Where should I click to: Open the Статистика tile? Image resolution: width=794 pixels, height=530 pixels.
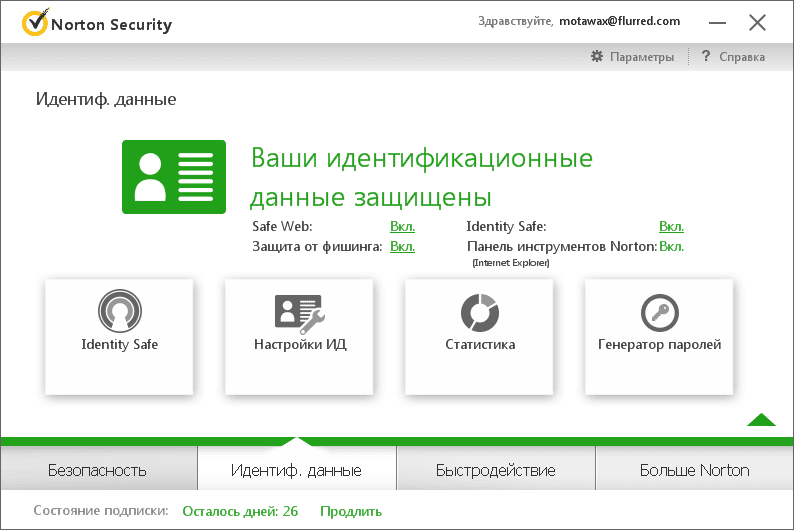[479, 337]
